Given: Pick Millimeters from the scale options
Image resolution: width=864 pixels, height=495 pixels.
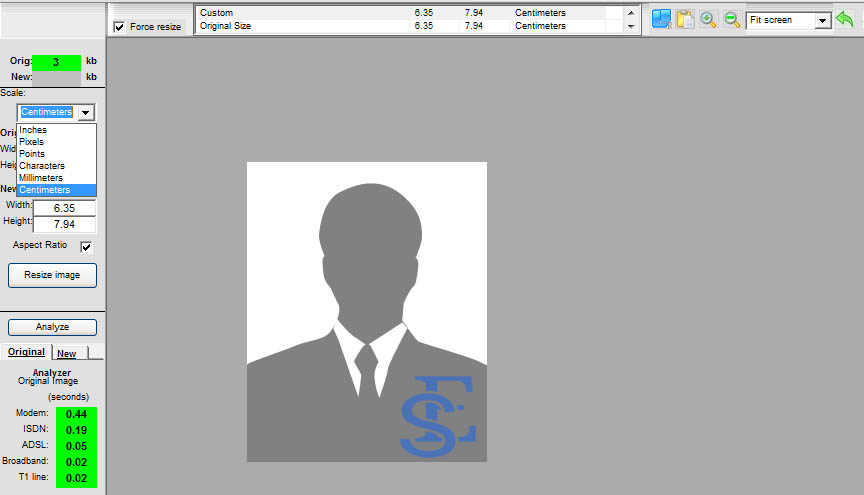Looking at the screenshot, I should click(41, 178).
